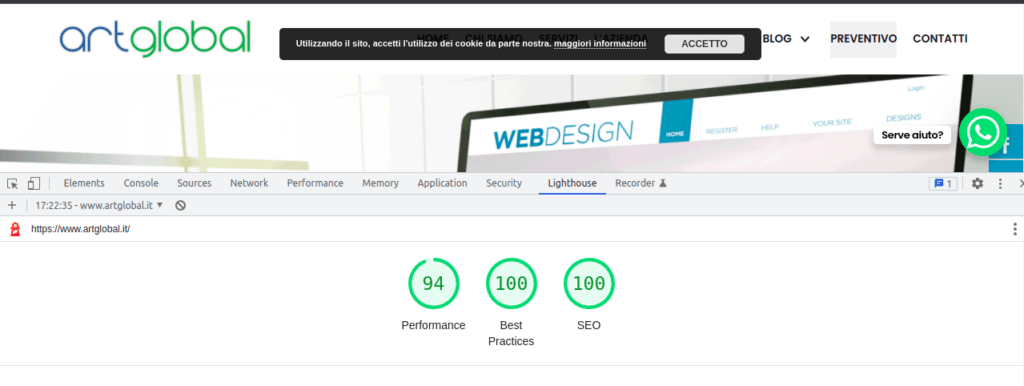1024x386 pixels.
Task: Open the Application tab
Action: (x=442, y=184)
